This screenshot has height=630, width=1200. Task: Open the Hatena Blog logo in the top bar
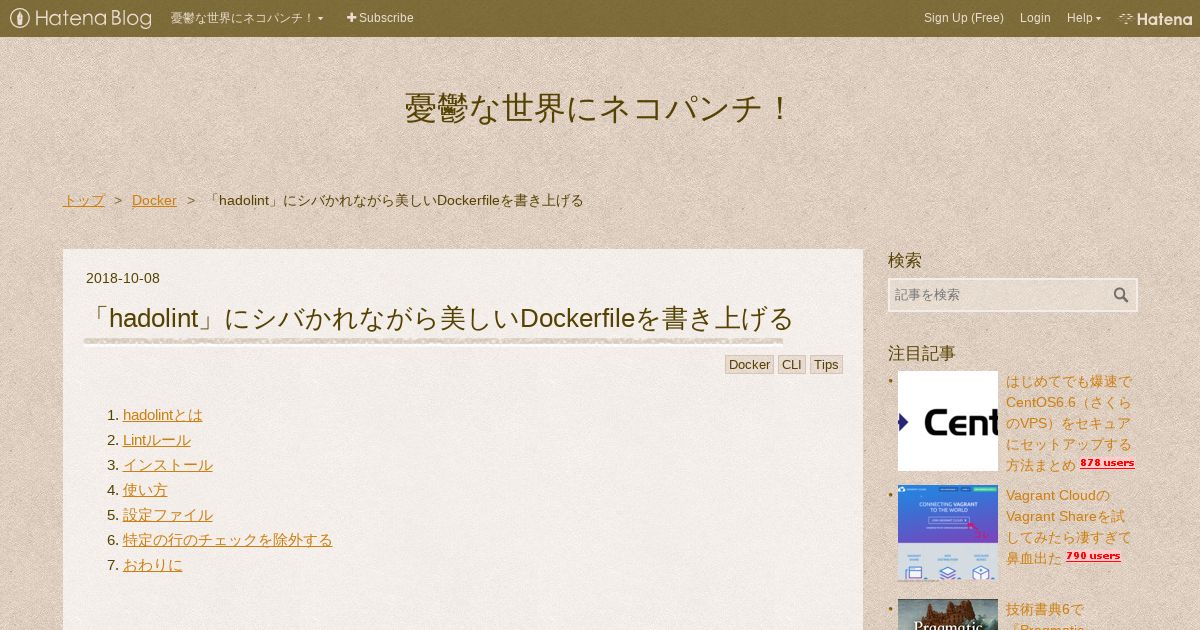pos(81,18)
